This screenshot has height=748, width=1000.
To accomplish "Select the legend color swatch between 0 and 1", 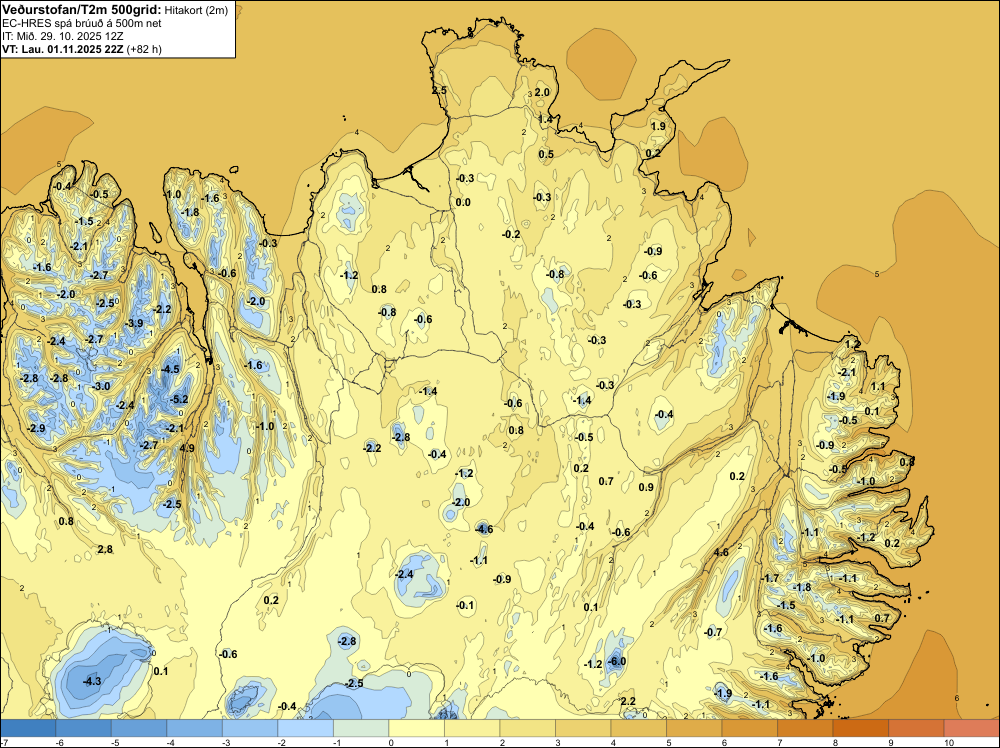I will click(x=416, y=728).
